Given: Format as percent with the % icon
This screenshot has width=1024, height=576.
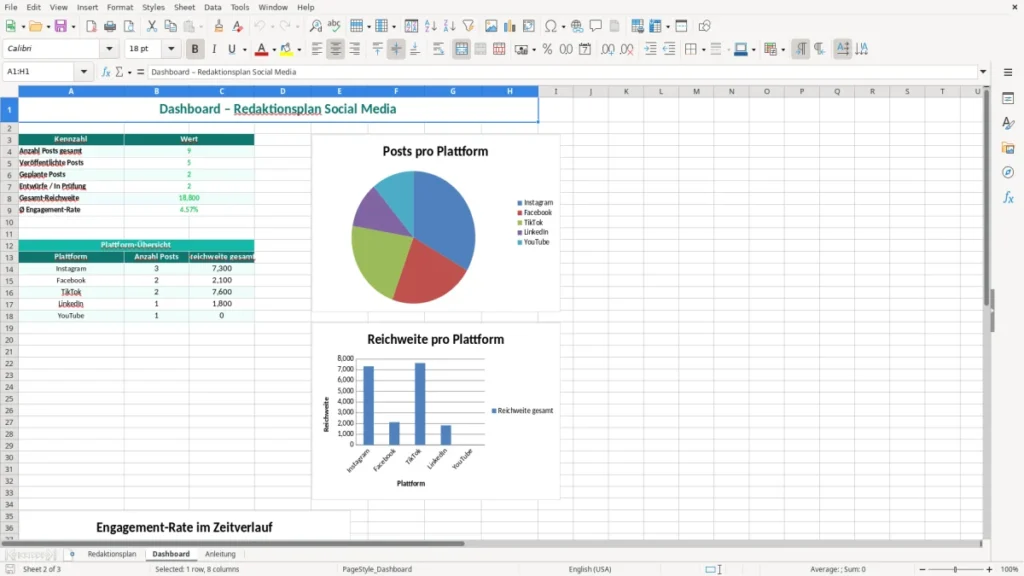Looking at the screenshot, I should point(547,49).
